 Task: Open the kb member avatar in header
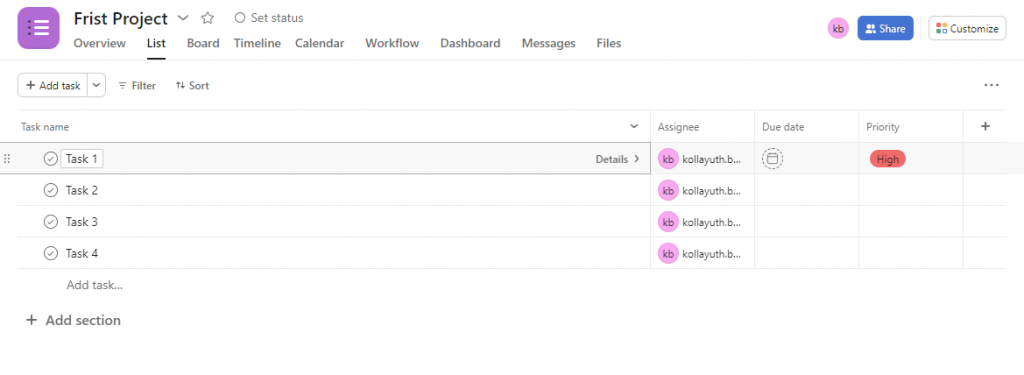838,28
